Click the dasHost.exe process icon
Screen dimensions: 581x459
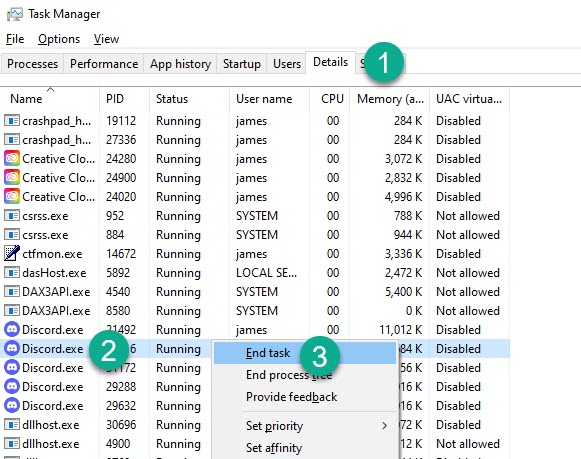point(12,273)
